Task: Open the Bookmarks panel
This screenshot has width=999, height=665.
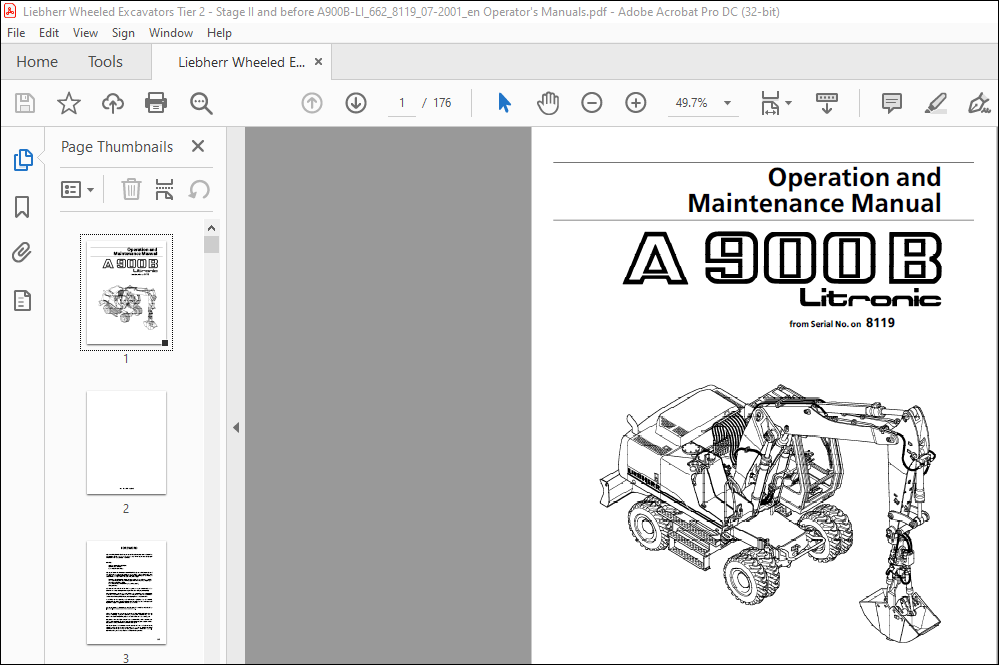Action: [22, 207]
